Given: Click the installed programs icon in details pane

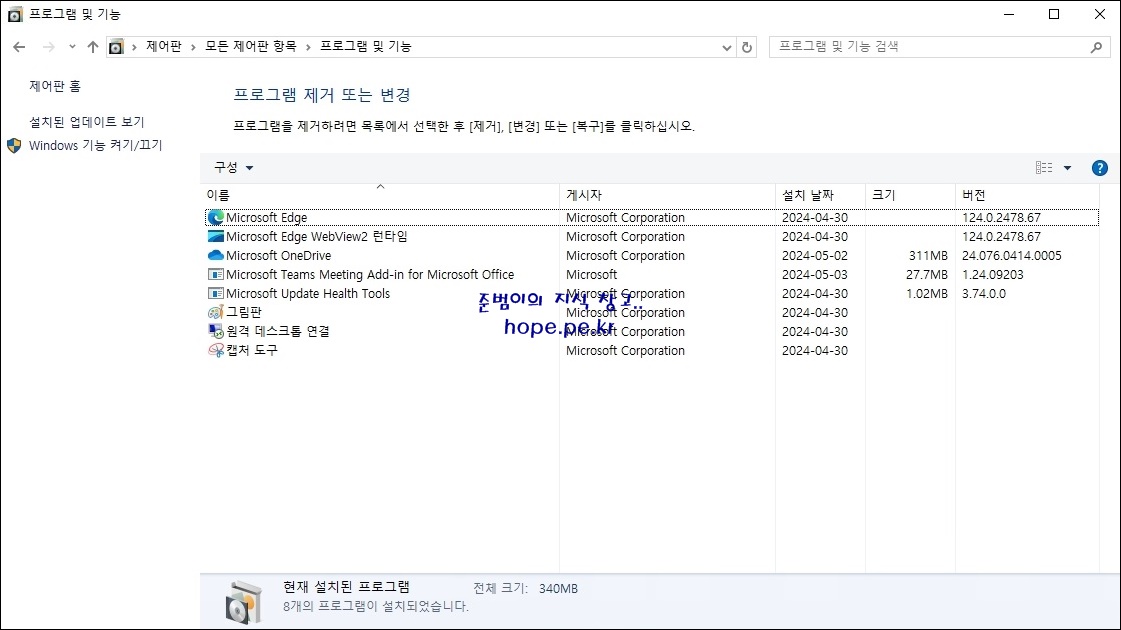Looking at the screenshot, I should [x=244, y=602].
